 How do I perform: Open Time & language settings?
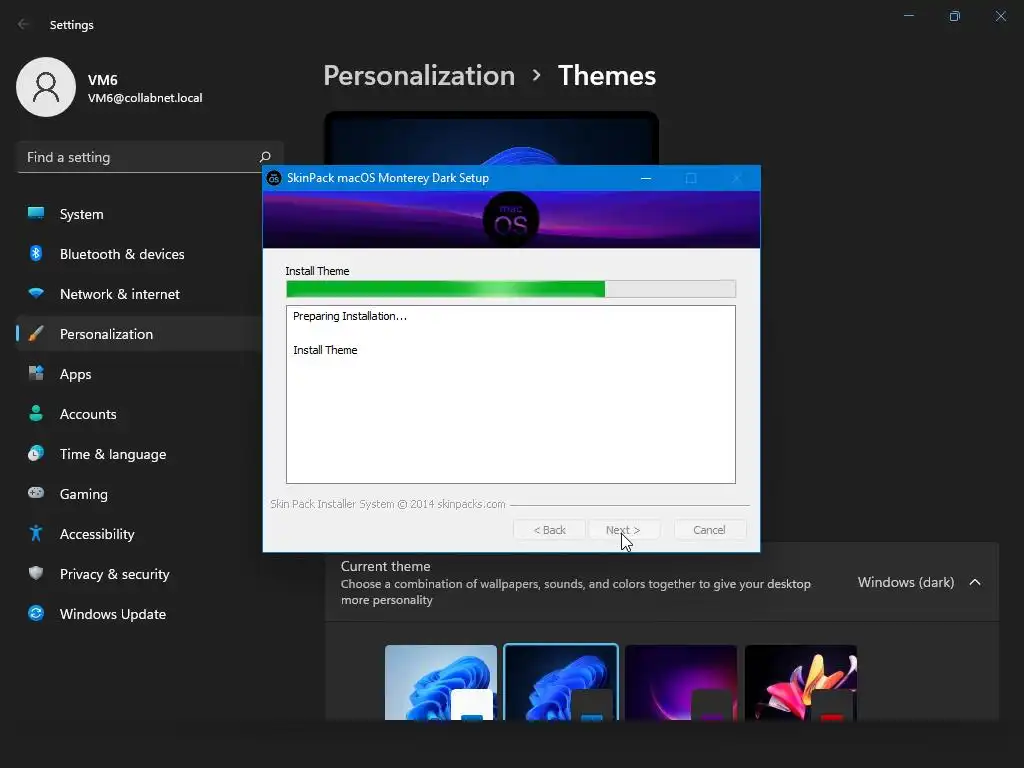click(x=140, y=453)
